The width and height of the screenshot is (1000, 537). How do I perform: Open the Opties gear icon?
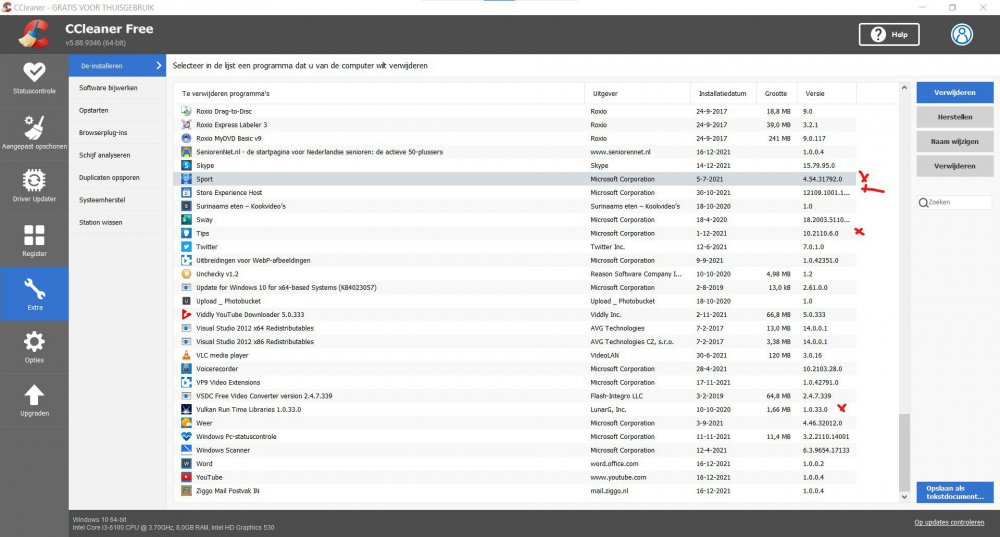[34, 342]
